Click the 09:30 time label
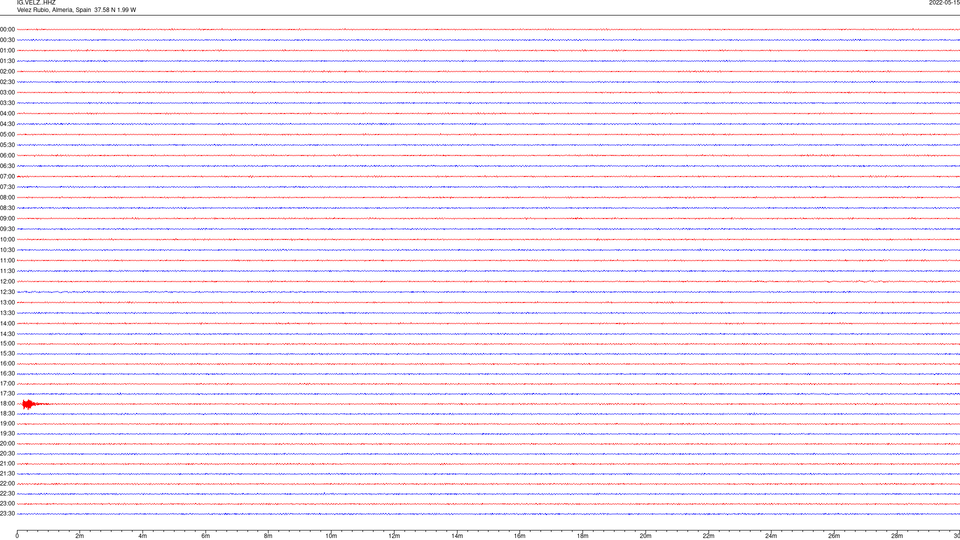 tap(7, 229)
